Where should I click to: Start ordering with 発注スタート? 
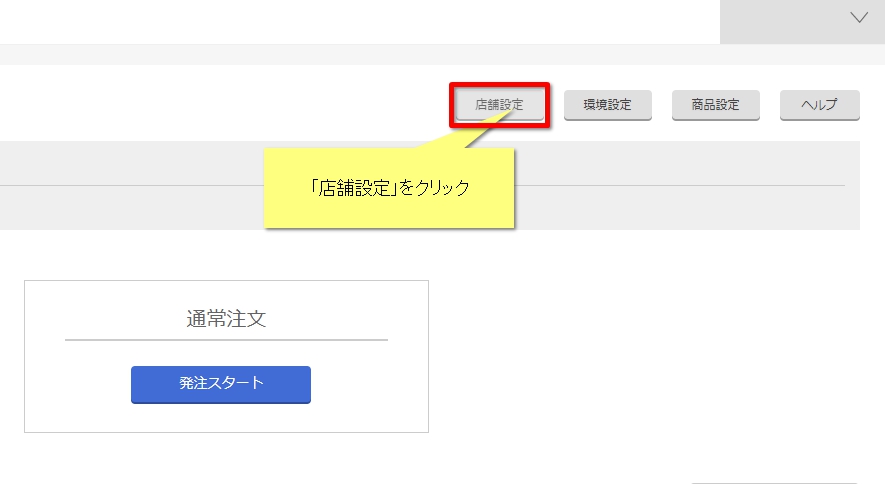point(221,385)
